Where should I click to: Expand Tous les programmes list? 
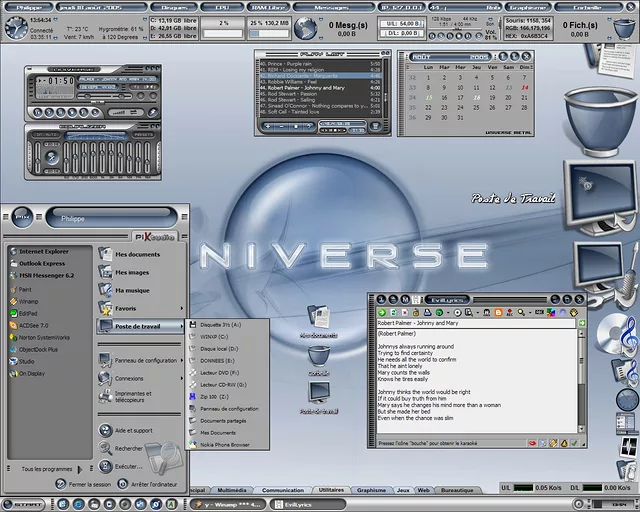point(48,468)
